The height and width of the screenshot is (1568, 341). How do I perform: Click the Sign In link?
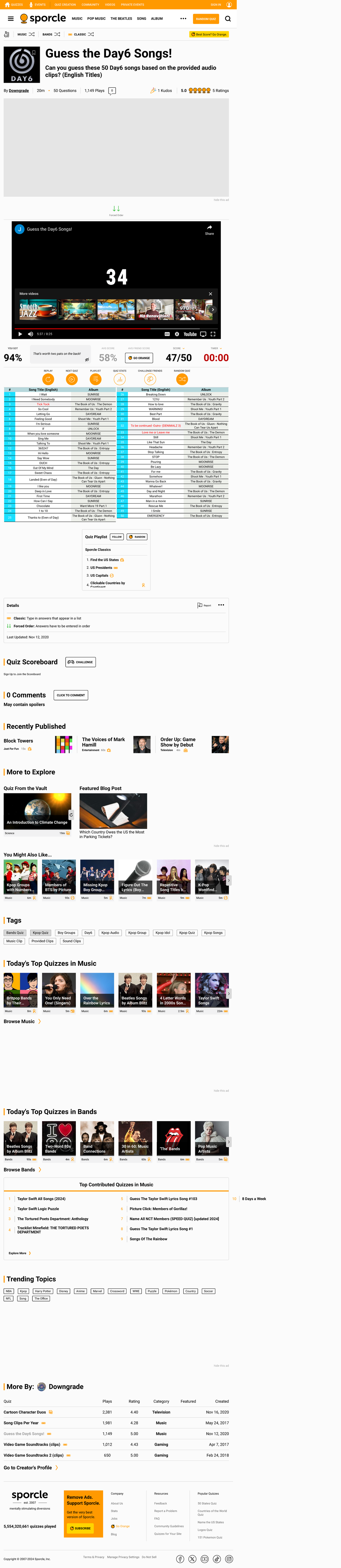[216, 4]
